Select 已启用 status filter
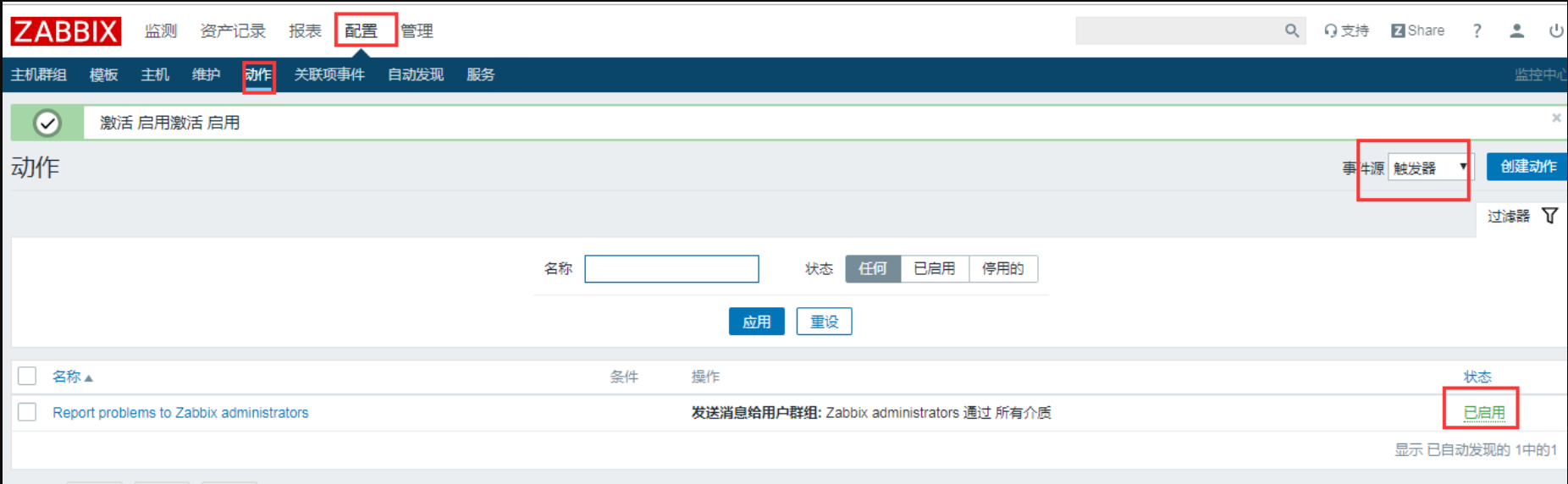The height and width of the screenshot is (484, 1568). click(x=935, y=269)
